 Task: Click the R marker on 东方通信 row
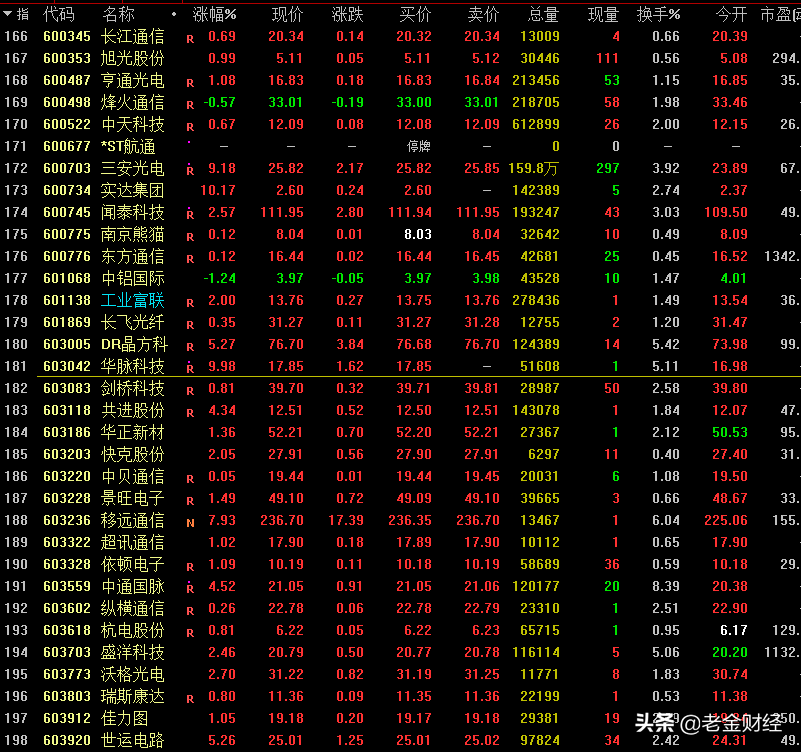point(190,259)
